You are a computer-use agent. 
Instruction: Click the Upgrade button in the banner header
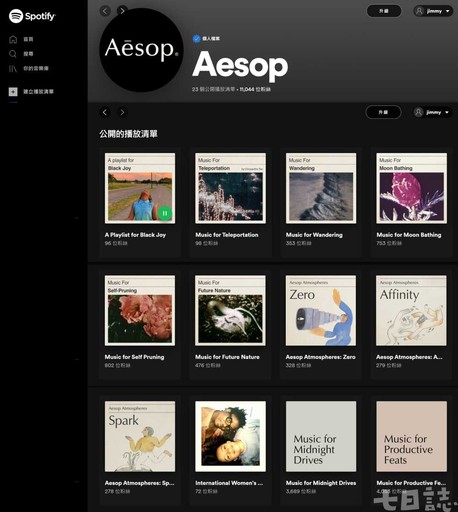pos(384,11)
